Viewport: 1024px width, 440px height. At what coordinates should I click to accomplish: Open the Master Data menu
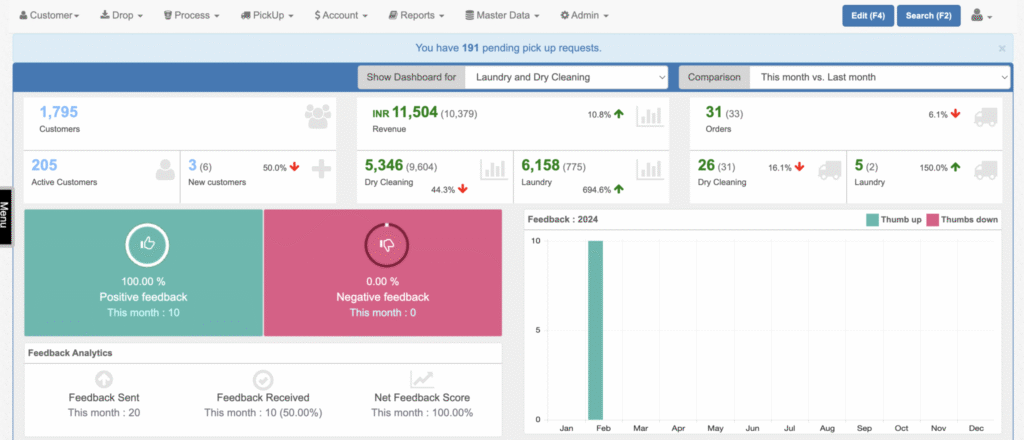[502, 16]
